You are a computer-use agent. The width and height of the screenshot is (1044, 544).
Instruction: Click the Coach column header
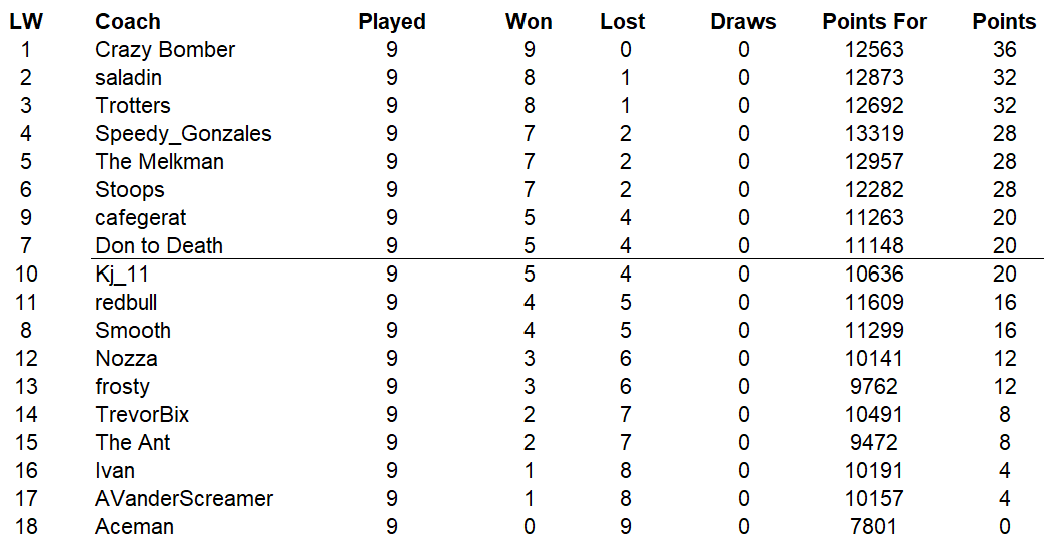pyautogui.click(x=128, y=22)
